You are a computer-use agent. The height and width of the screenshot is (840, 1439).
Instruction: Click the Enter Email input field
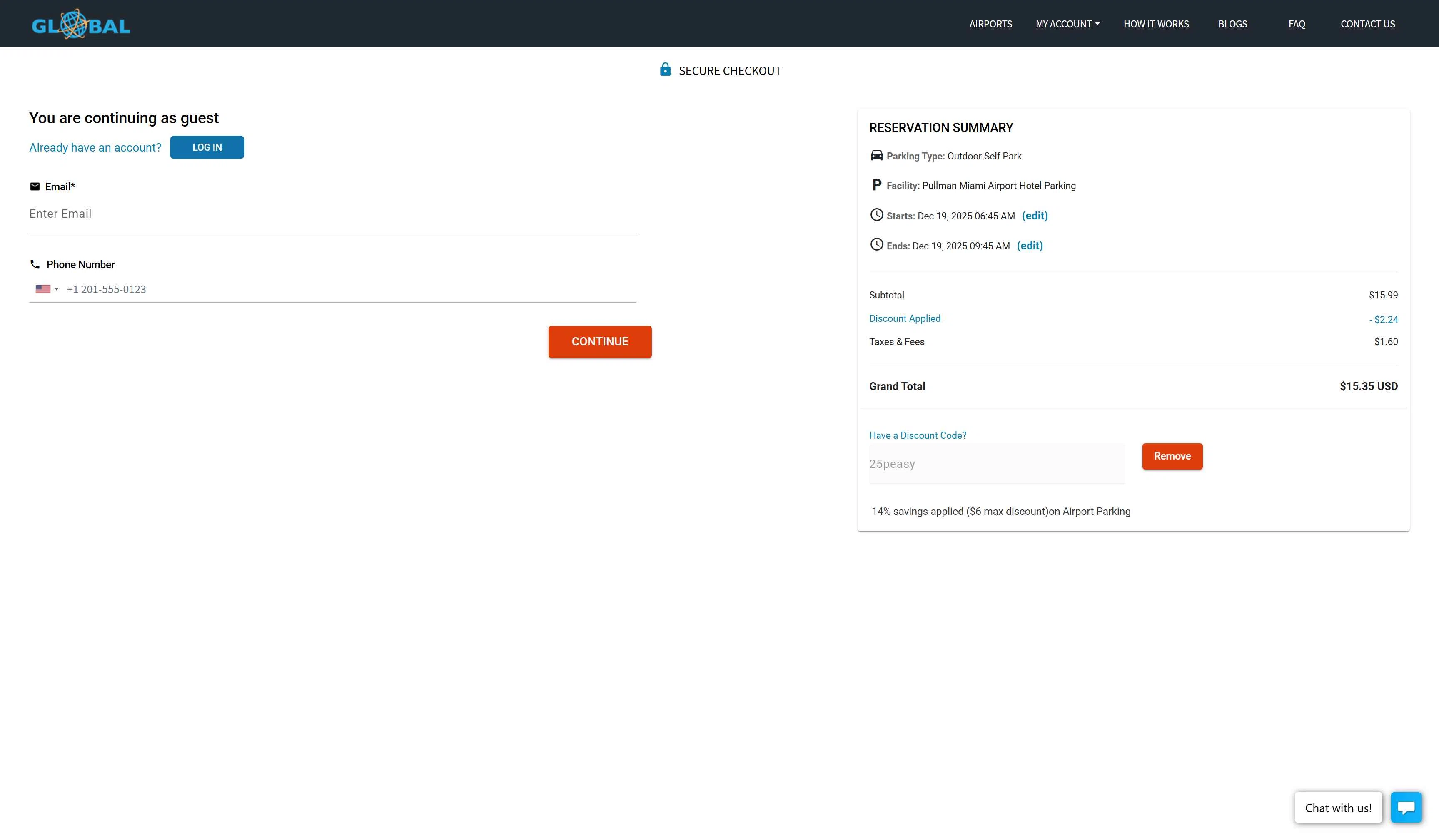[x=332, y=214]
